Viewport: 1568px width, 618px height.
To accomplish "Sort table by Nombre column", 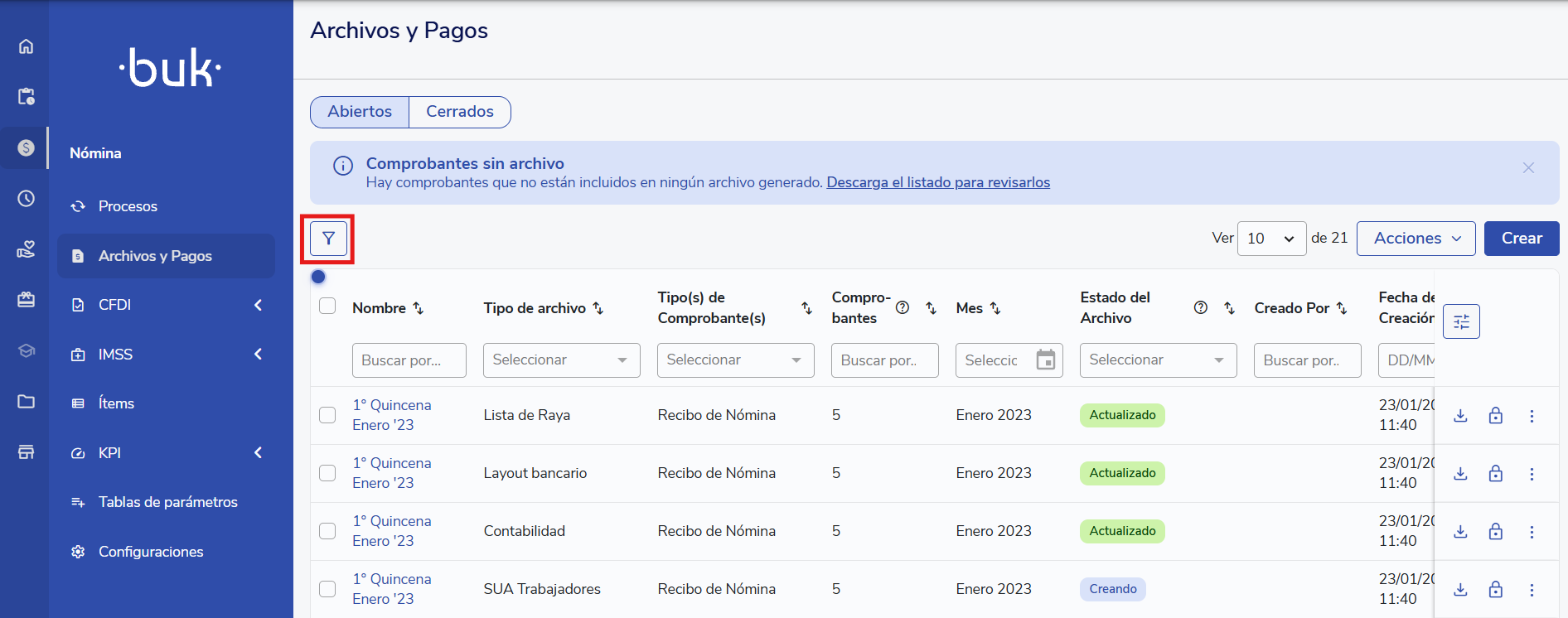I will pos(419,308).
